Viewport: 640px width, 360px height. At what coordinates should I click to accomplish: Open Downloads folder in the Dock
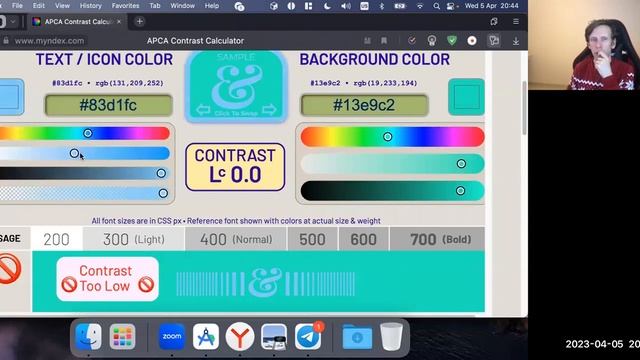coord(357,337)
